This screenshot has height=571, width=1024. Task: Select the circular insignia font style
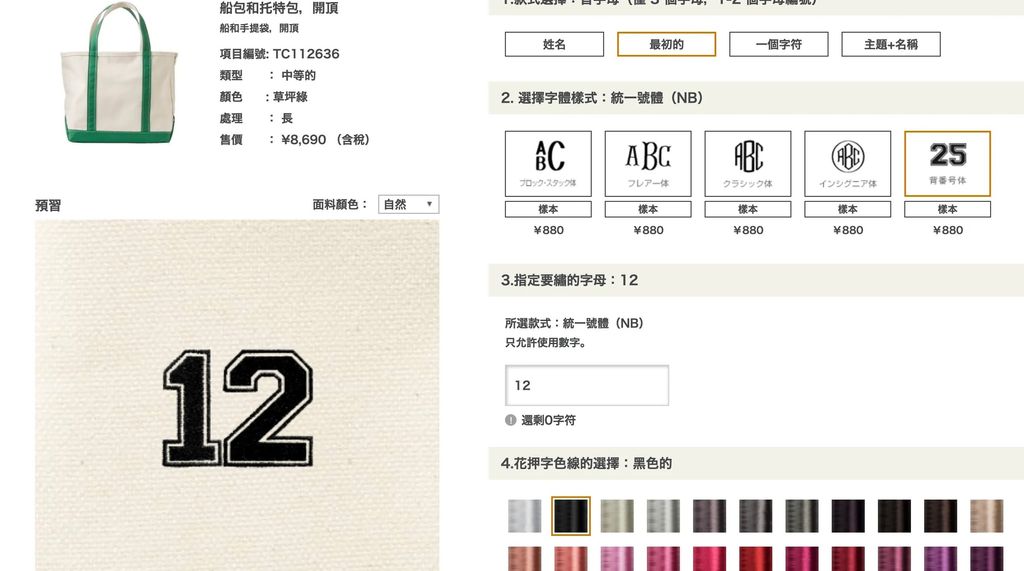pyautogui.click(x=848, y=163)
